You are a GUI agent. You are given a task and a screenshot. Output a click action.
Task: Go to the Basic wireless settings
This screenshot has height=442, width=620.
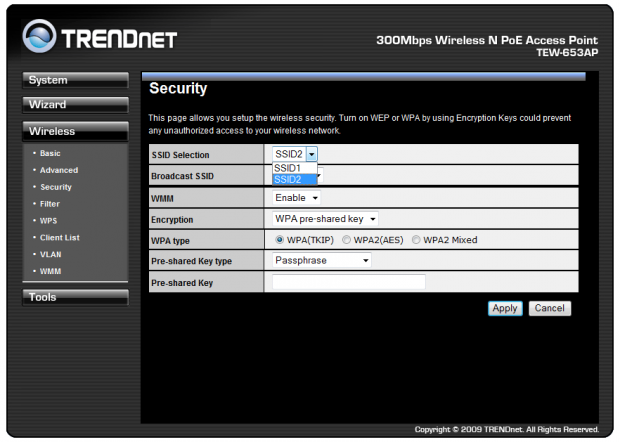(50, 153)
